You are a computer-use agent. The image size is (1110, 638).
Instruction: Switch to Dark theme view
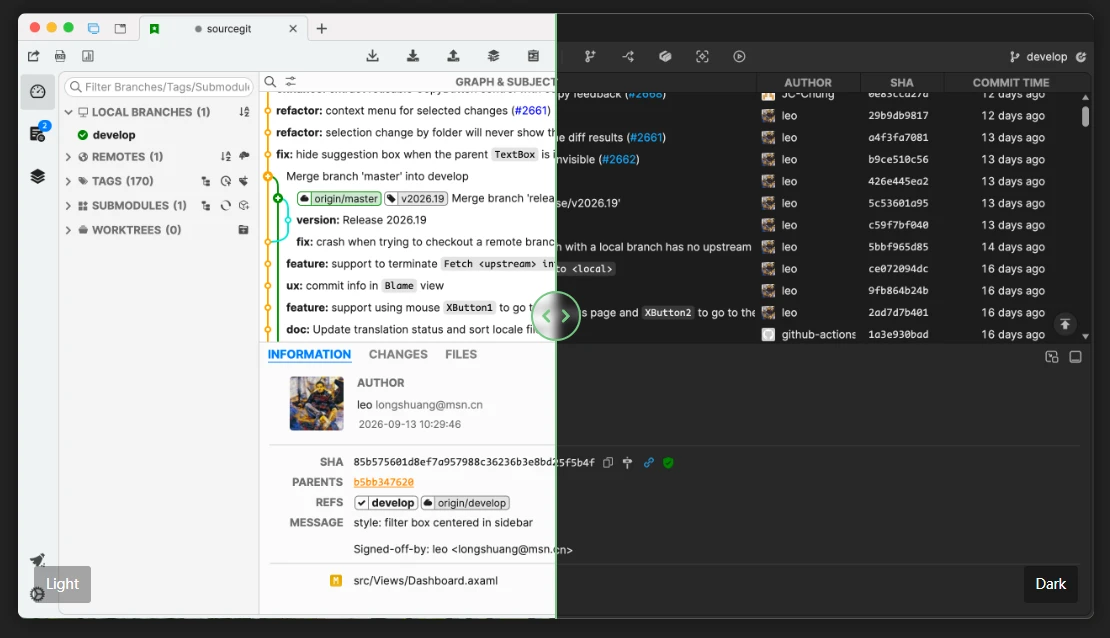pyautogui.click(x=1051, y=584)
